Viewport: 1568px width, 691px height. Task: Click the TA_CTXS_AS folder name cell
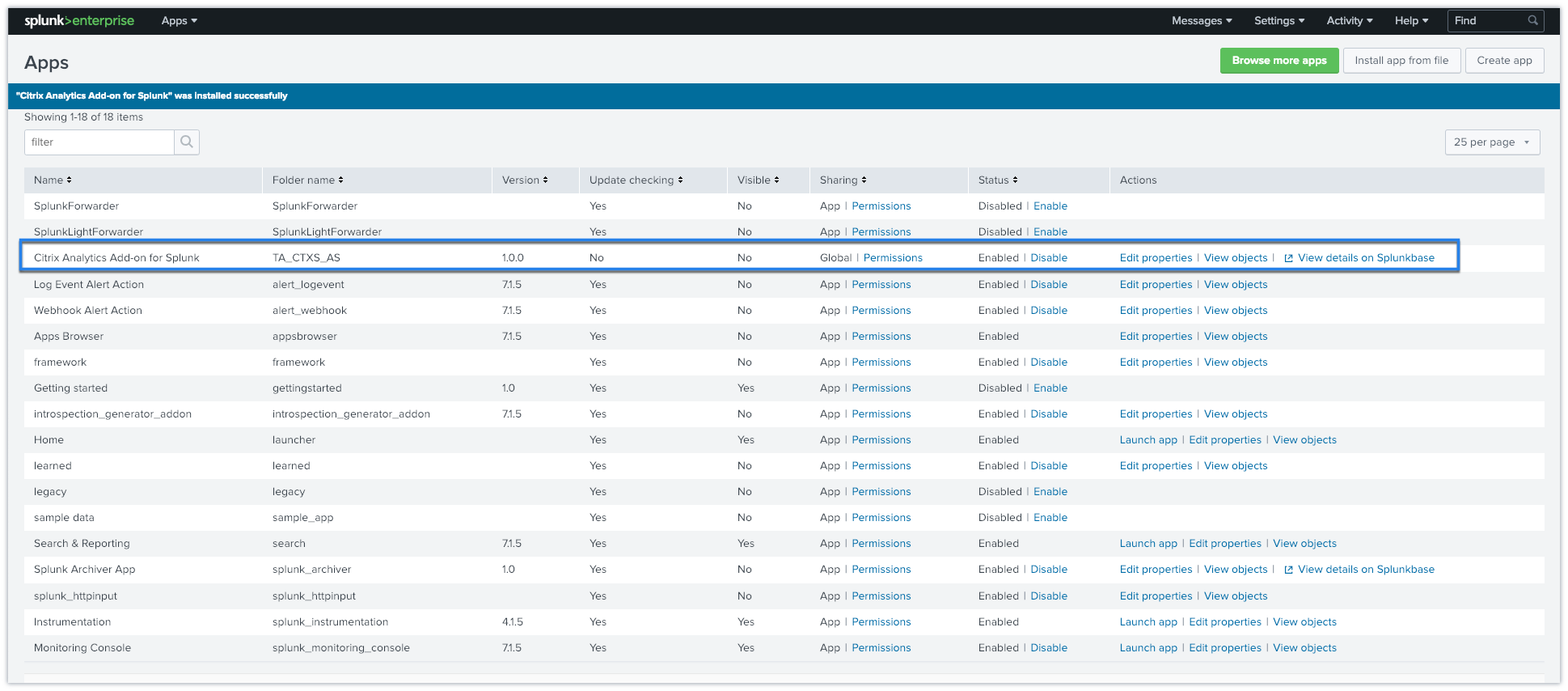pos(306,258)
